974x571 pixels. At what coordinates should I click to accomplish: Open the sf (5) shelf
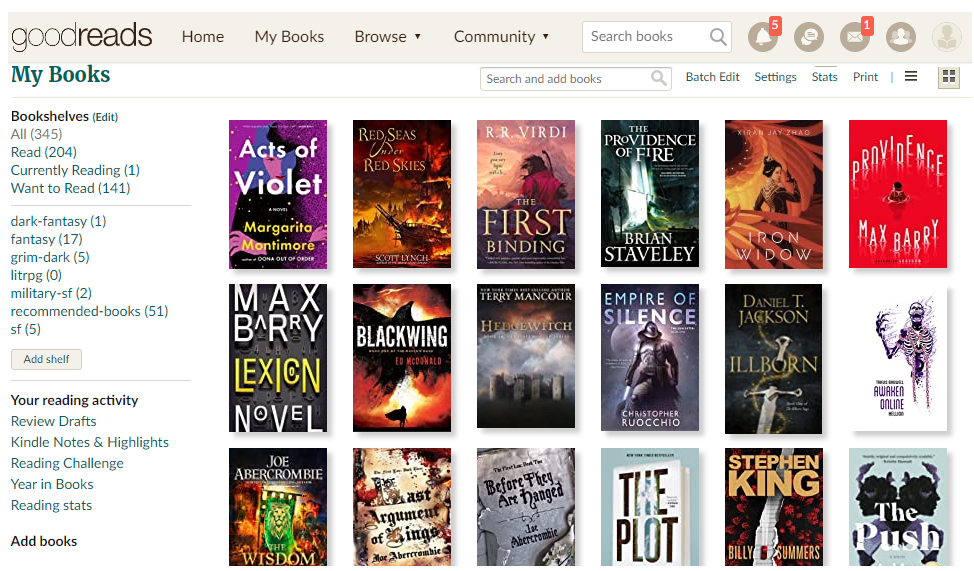(x=25, y=329)
